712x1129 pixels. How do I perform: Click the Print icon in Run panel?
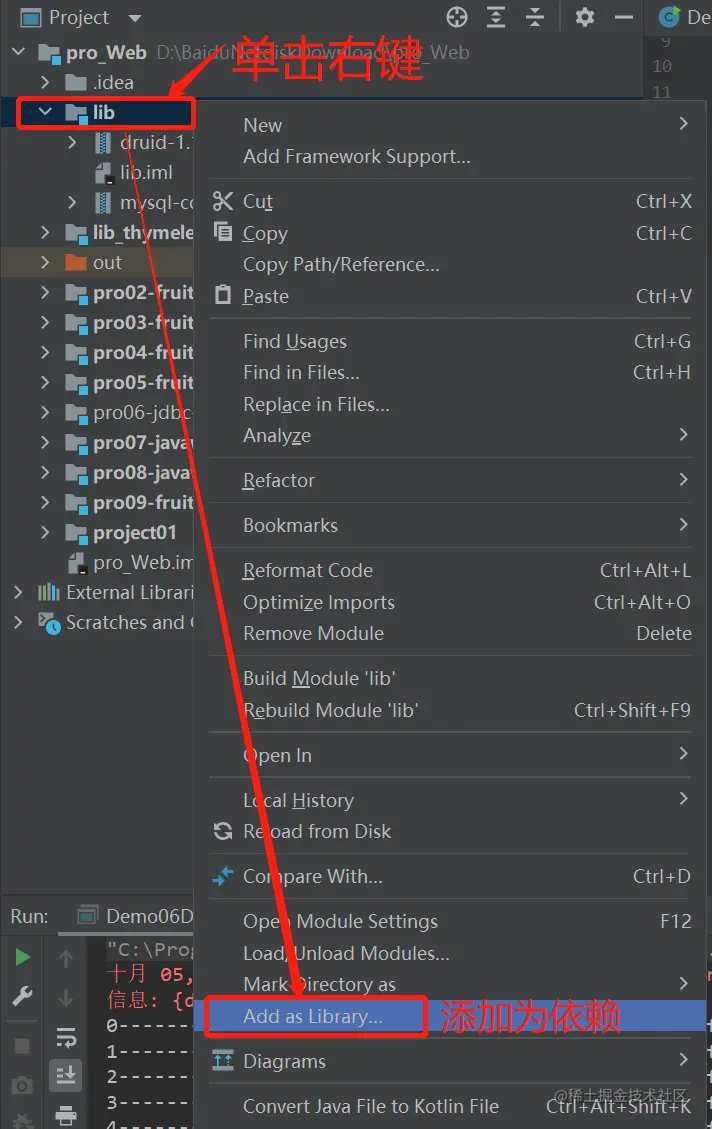click(x=66, y=1115)
